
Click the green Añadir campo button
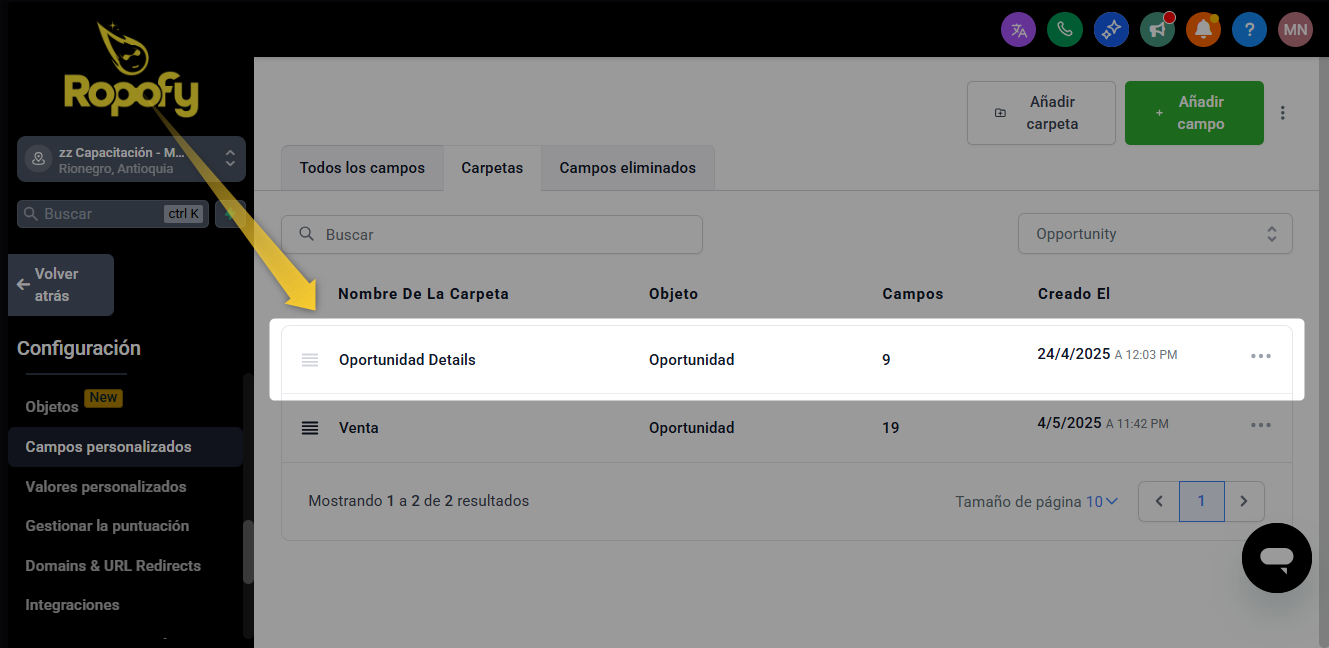1193,113
